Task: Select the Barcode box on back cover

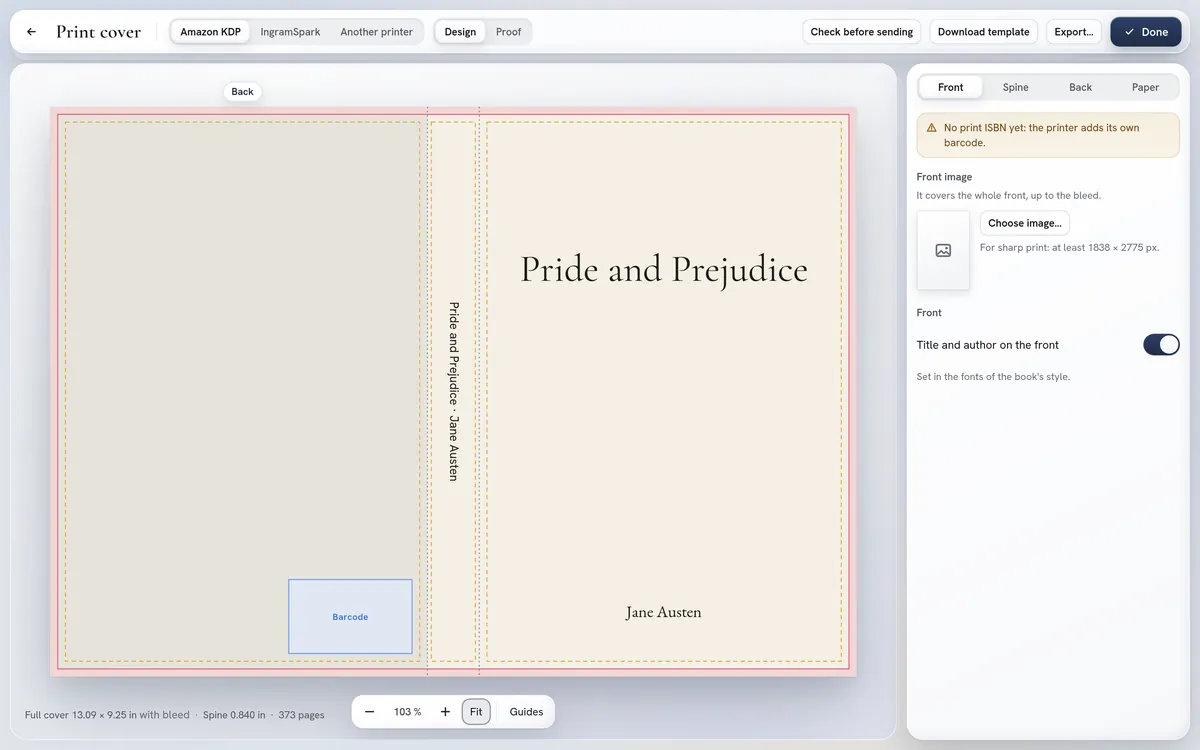Action: [x=350, y=617]
